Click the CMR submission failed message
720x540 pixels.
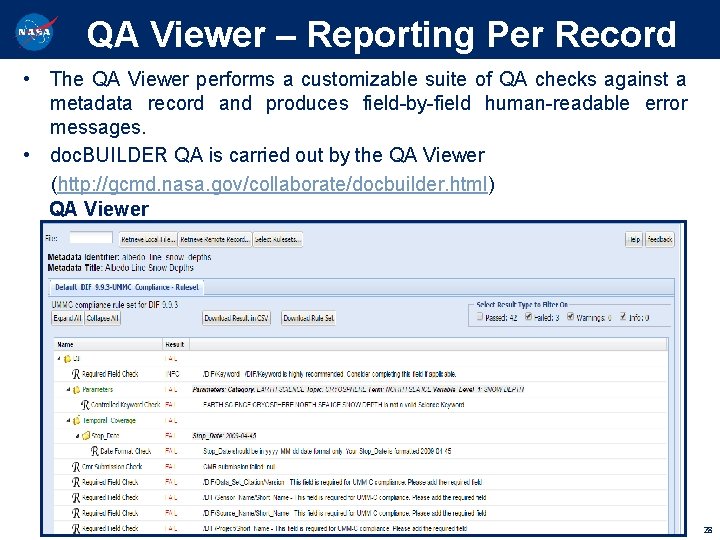point(239,467)
